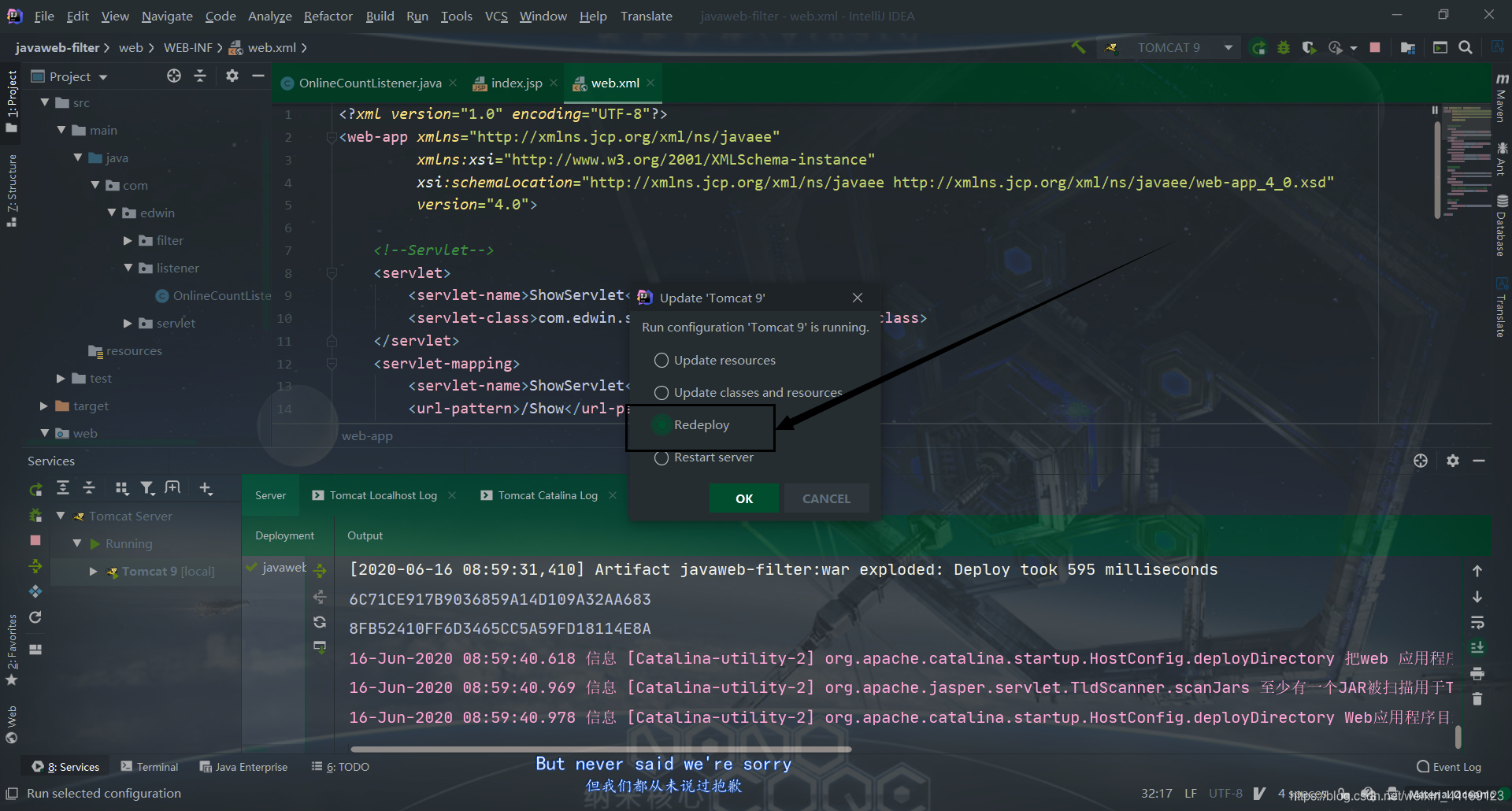Image resolution: width=1512 pixels, height=811 pixels.
Task: Click the red Stop icon in top toolbar
Action: click(x=1375, y=47)
